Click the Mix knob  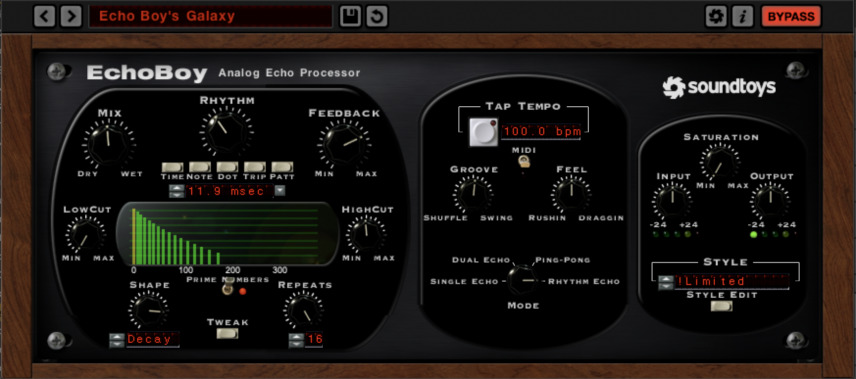click(x=109, y=144)
